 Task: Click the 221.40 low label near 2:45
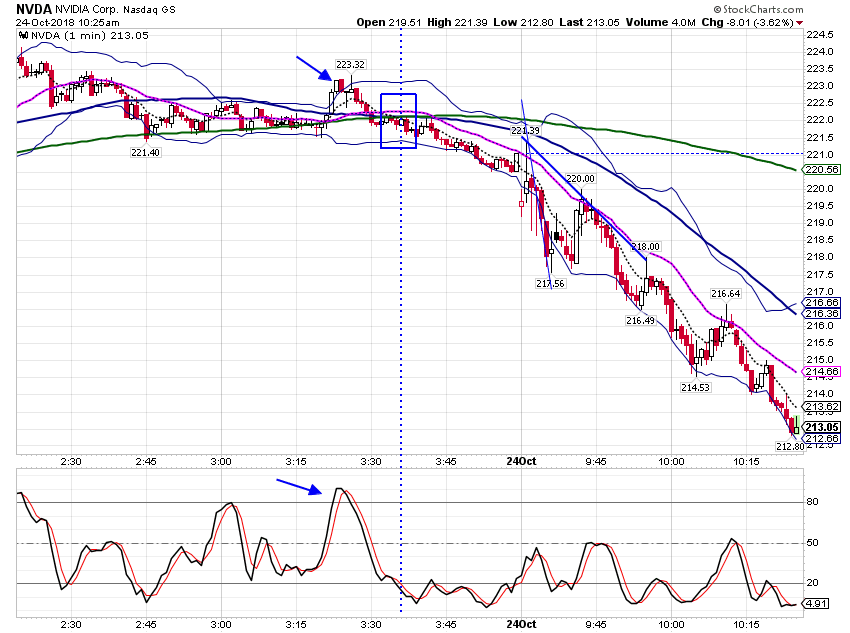click(145, 153)
